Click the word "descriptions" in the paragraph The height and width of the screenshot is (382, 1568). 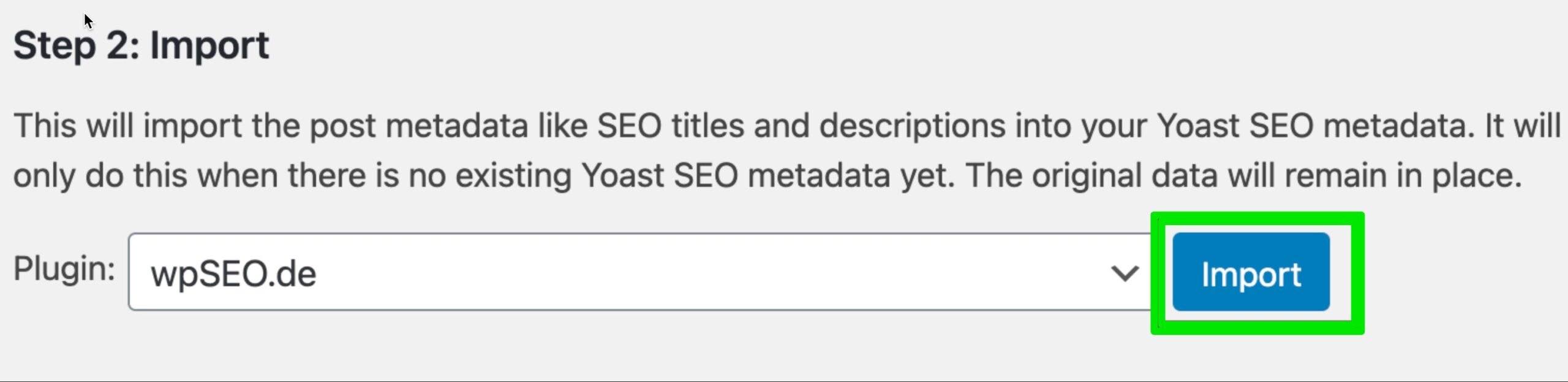click(912, 126)
